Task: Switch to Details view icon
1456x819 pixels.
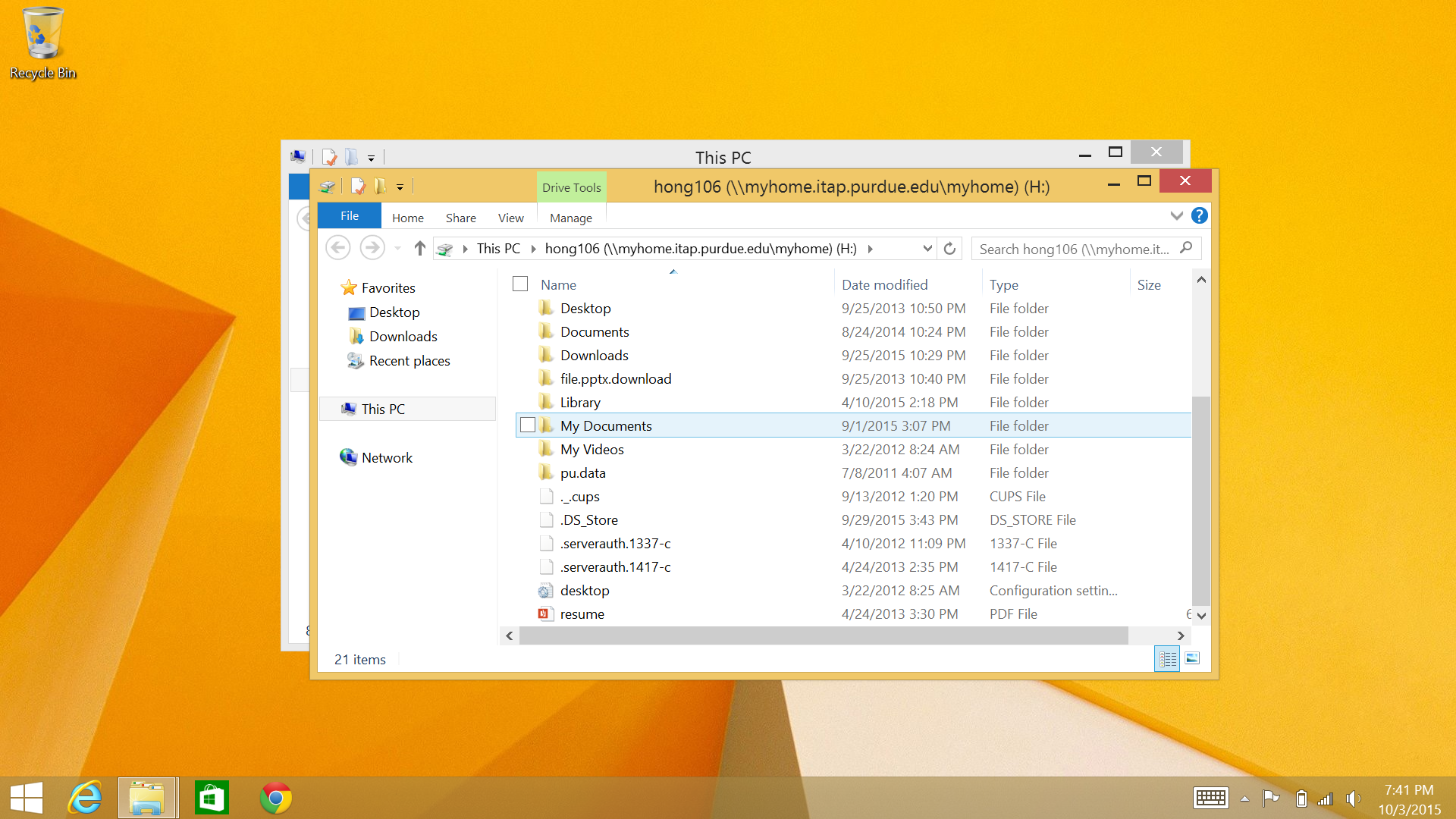Action: [x=1167, y=658]
